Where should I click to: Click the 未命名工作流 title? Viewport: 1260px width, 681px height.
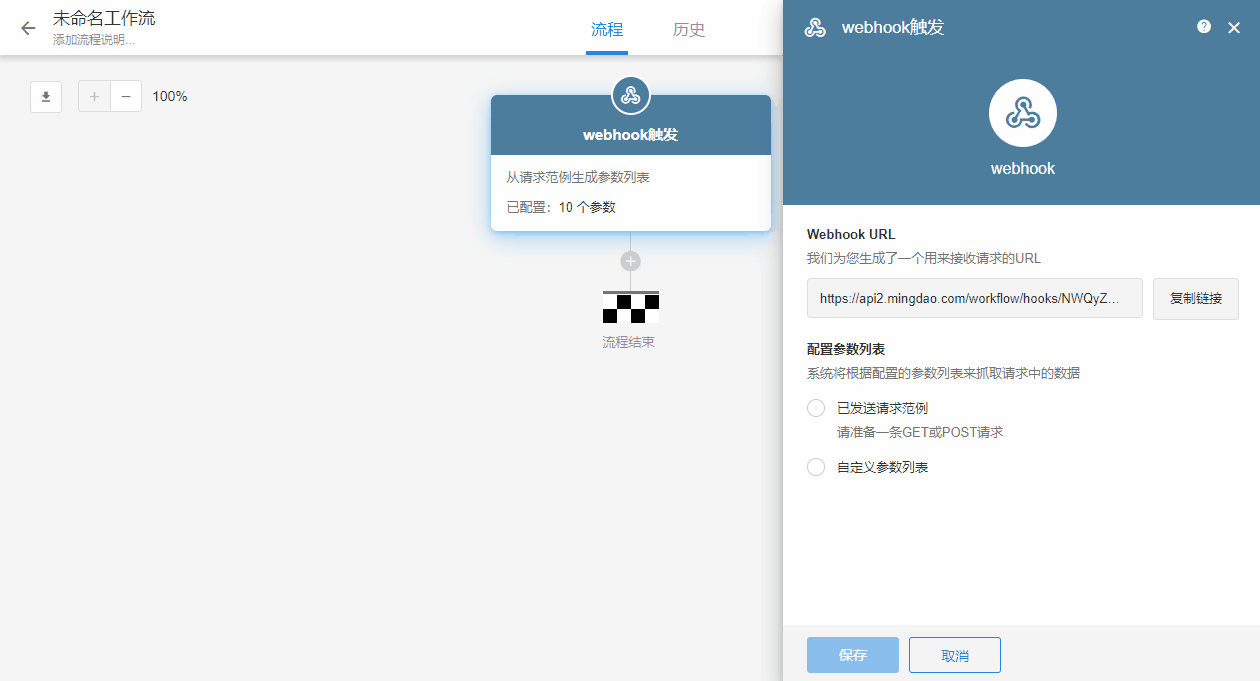[x=104, y=18]
